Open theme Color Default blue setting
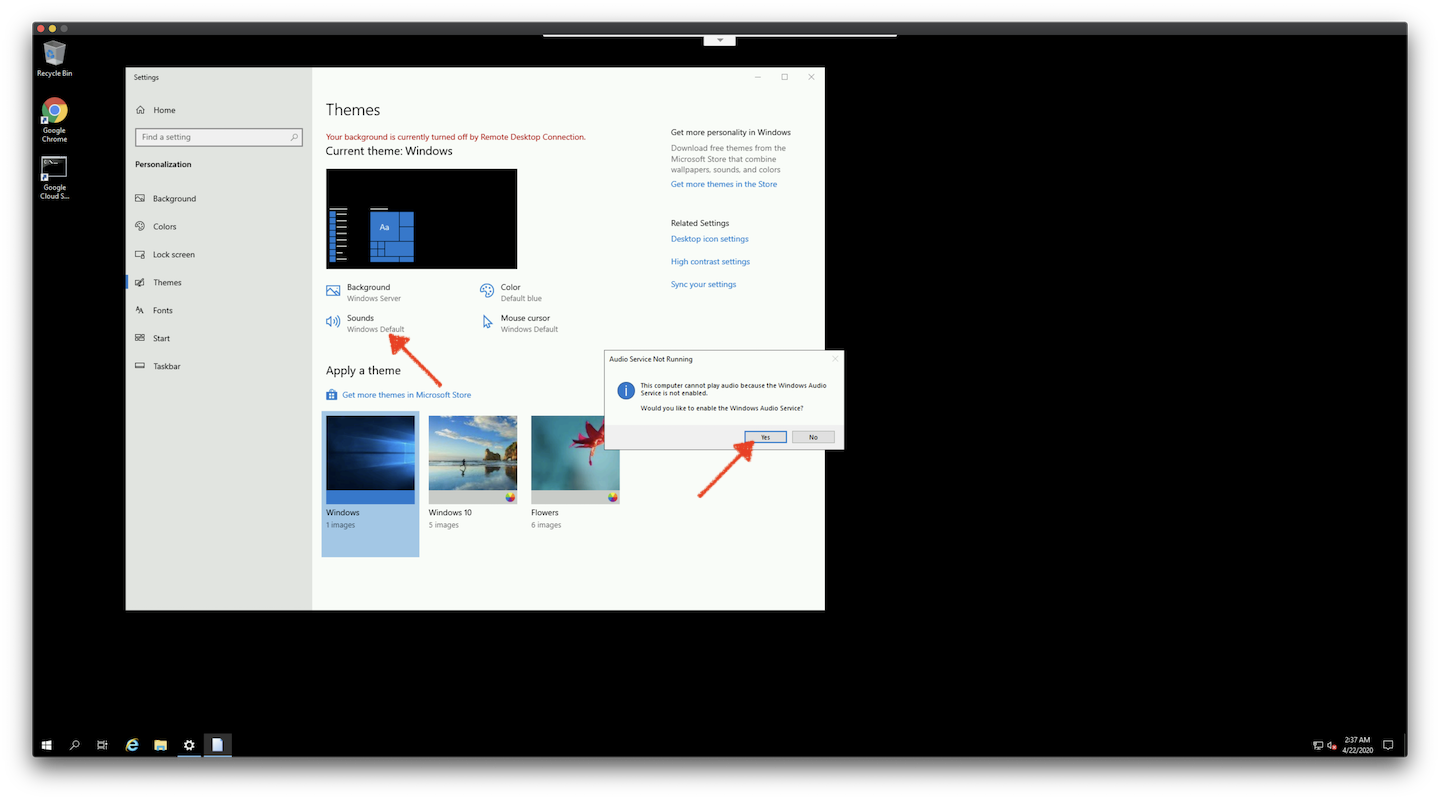This screenshot has width=1440, height=800. (511, 292)
